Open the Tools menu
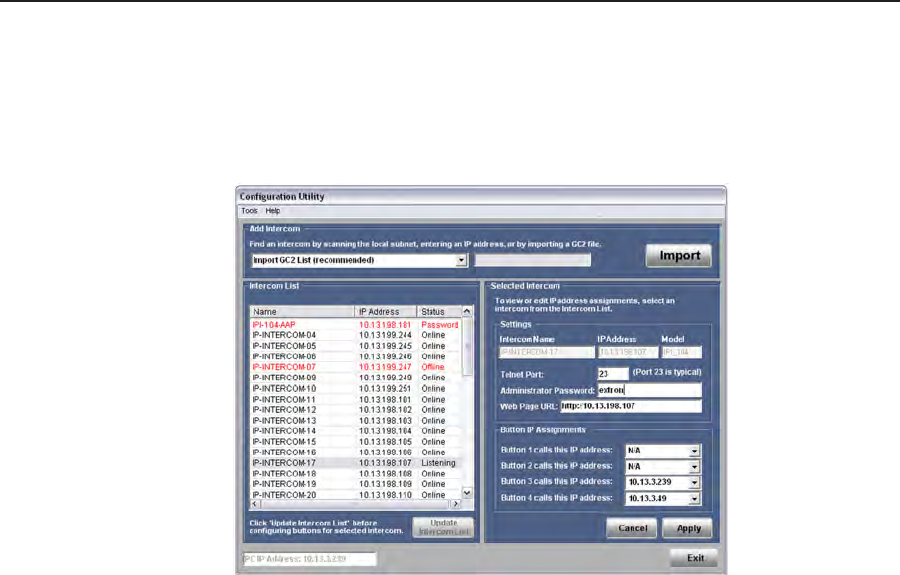Image resolution: width=900 pixels, height=575 pixels. pyautogui.click(x=249, y=211)
